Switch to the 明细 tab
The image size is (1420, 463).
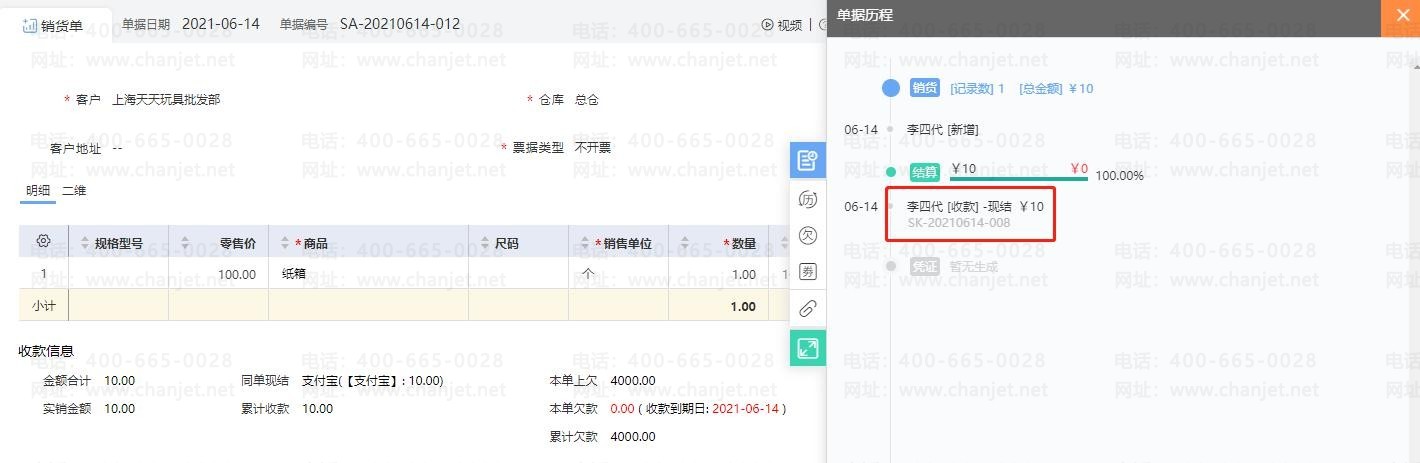coord(38,190)
